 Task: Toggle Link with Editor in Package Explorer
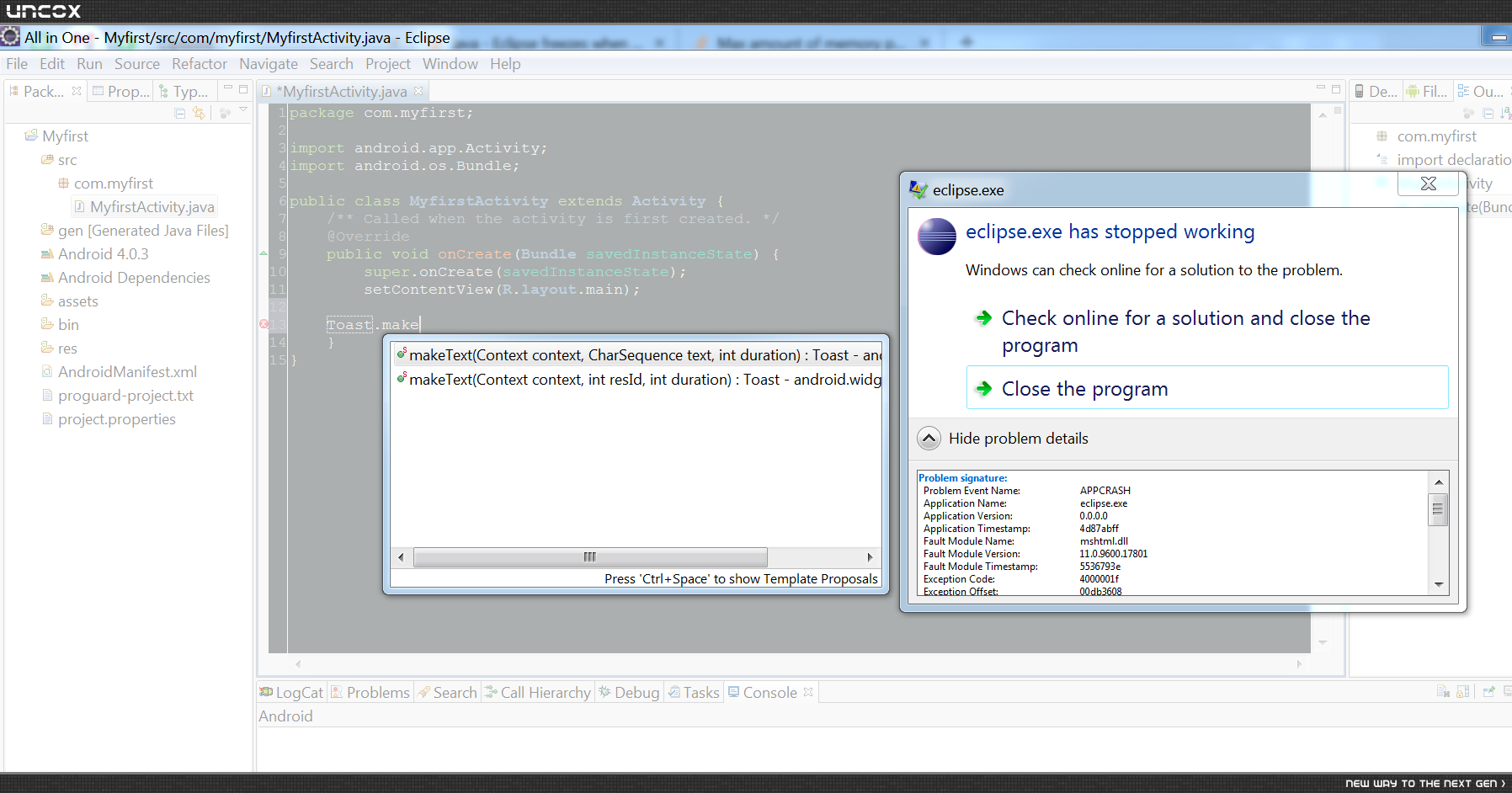(x=199, y=113)
